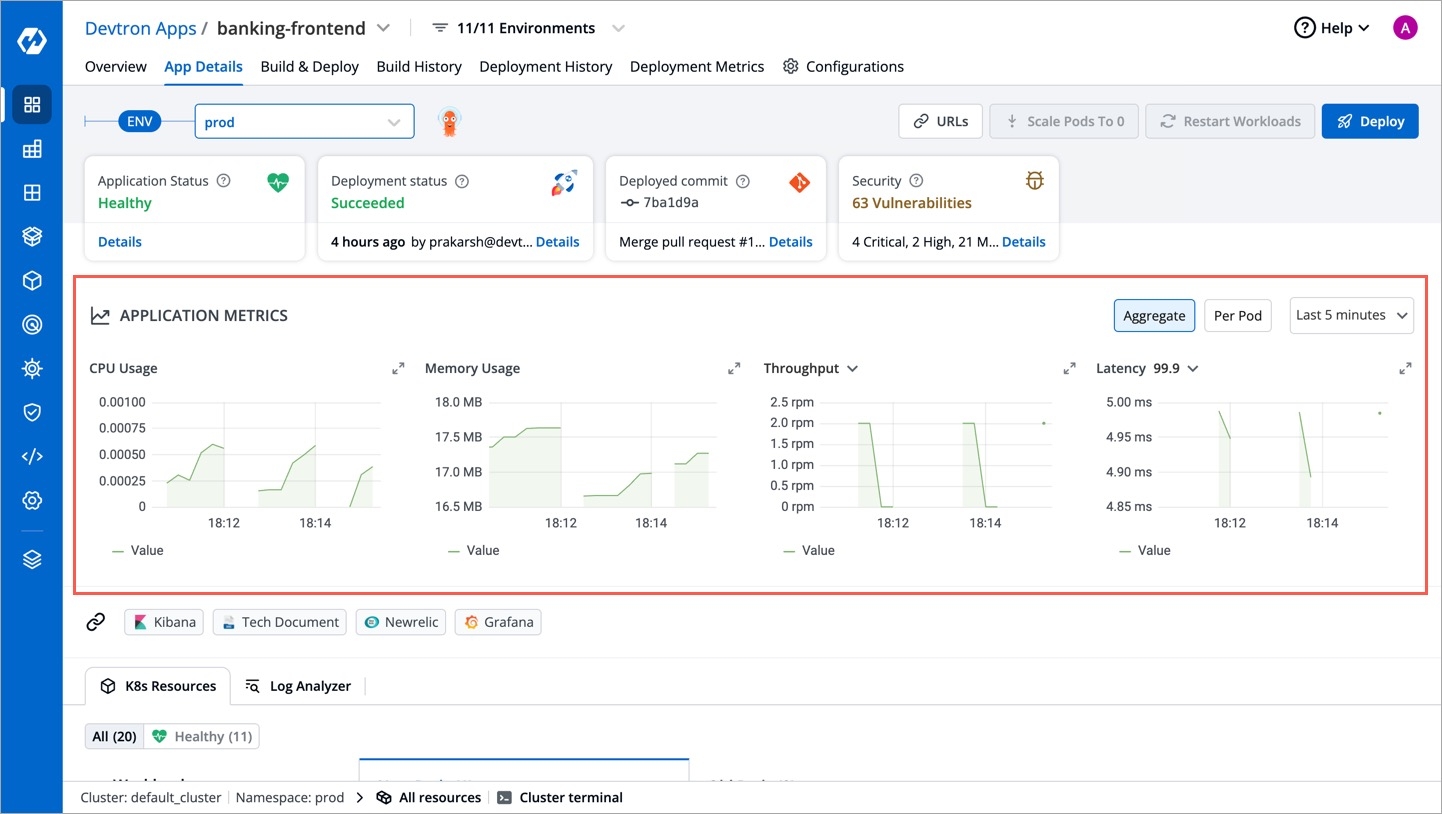The width and height of the screenshot is (1442, 814).
Task: Open the code editor icon in sidebar
Action: (32, 456)
